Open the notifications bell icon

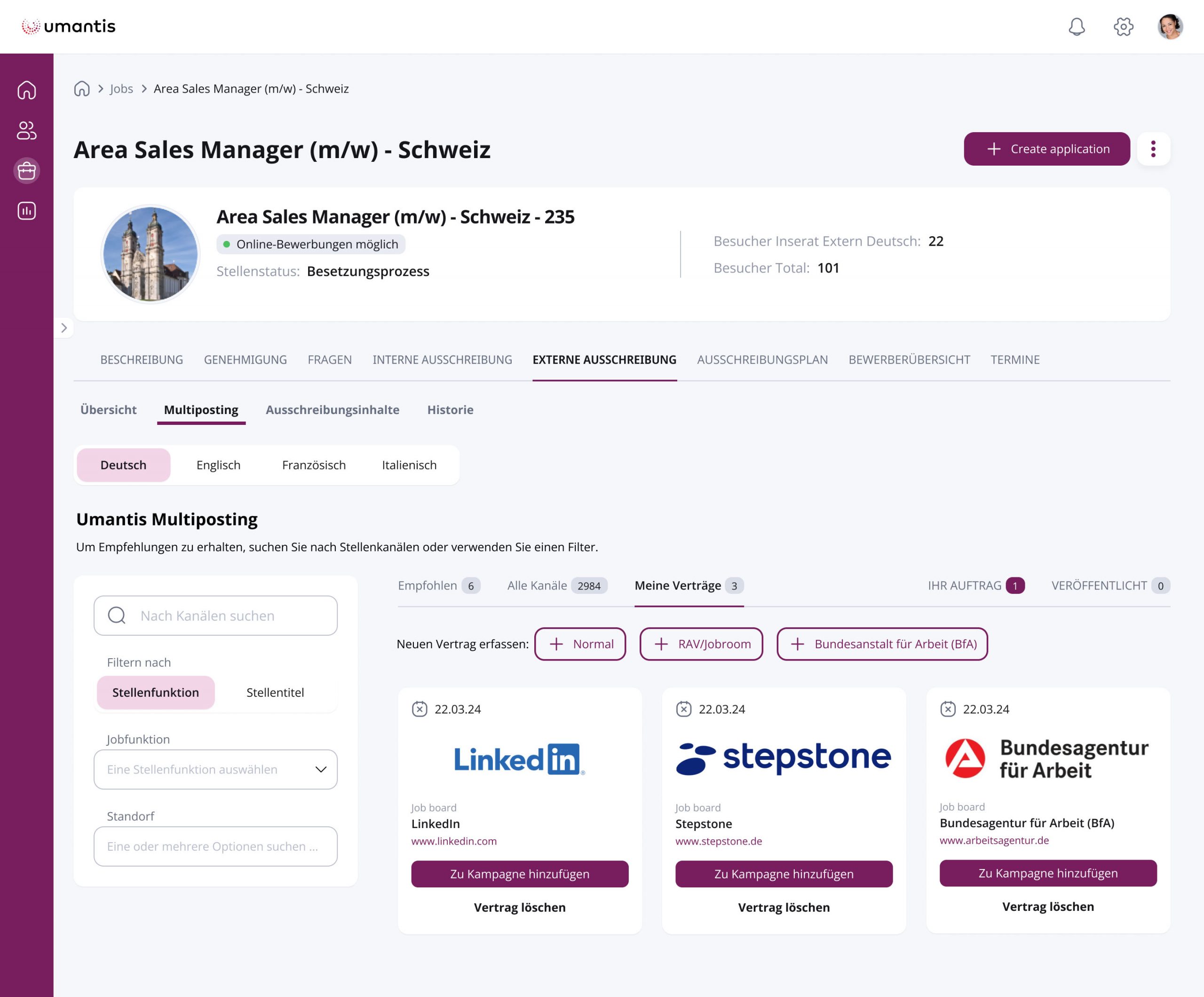[x=1077, y=27]
